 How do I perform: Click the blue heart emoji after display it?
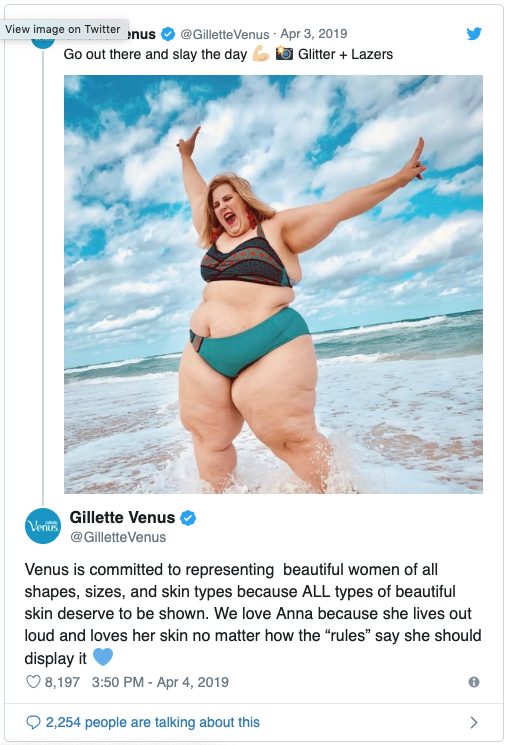103,657
